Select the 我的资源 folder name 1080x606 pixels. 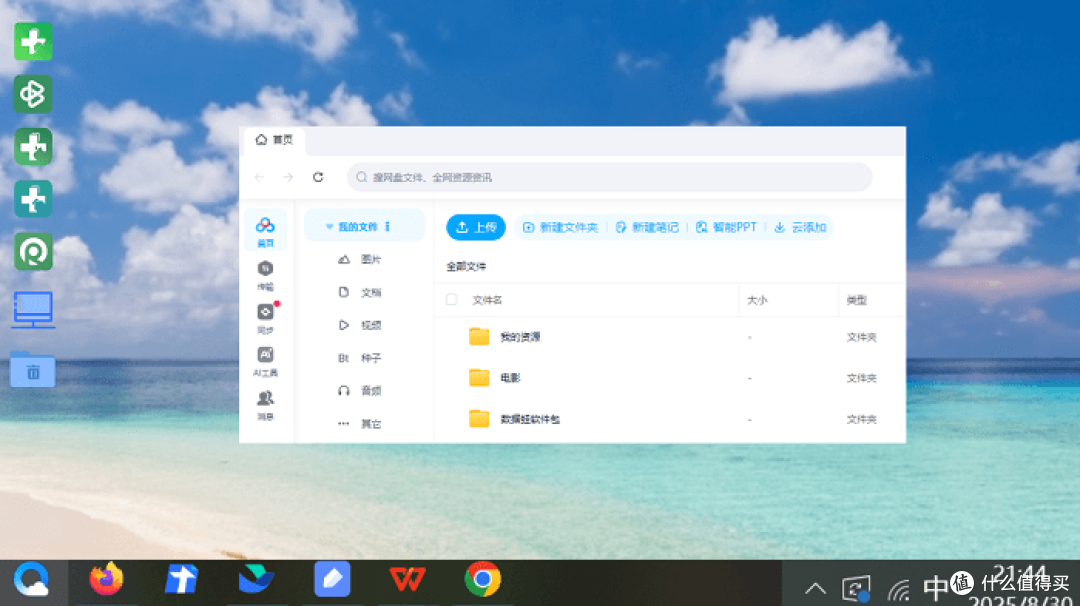coord(520,337)
